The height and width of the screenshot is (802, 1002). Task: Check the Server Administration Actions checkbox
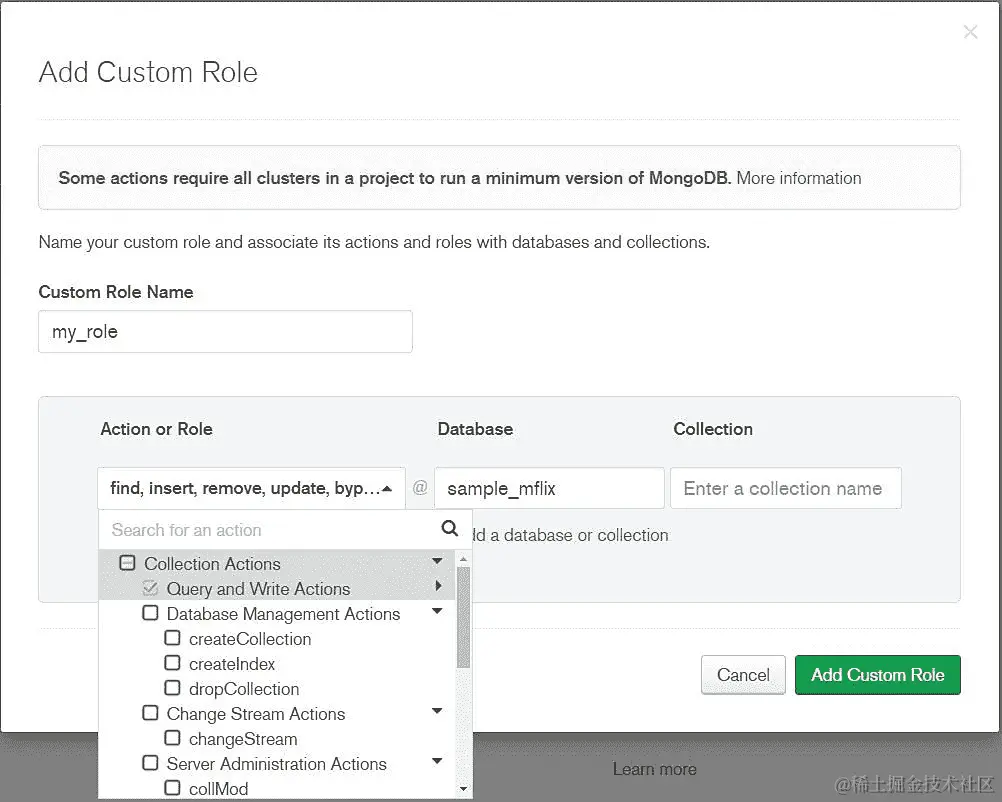click(150, 763)
